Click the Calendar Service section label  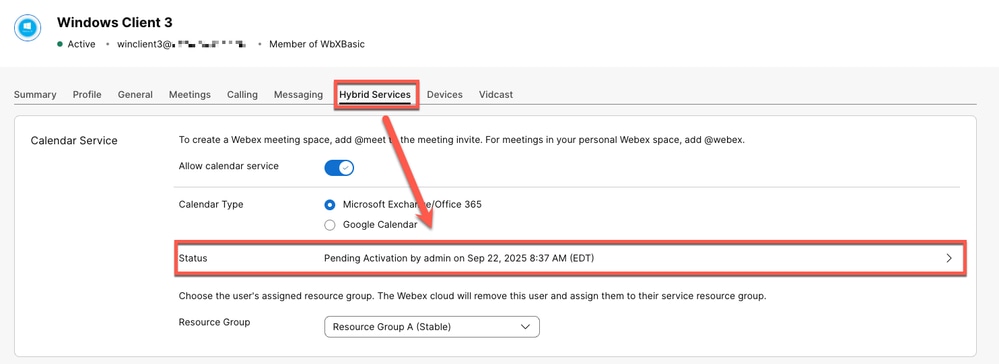point(74,141)
